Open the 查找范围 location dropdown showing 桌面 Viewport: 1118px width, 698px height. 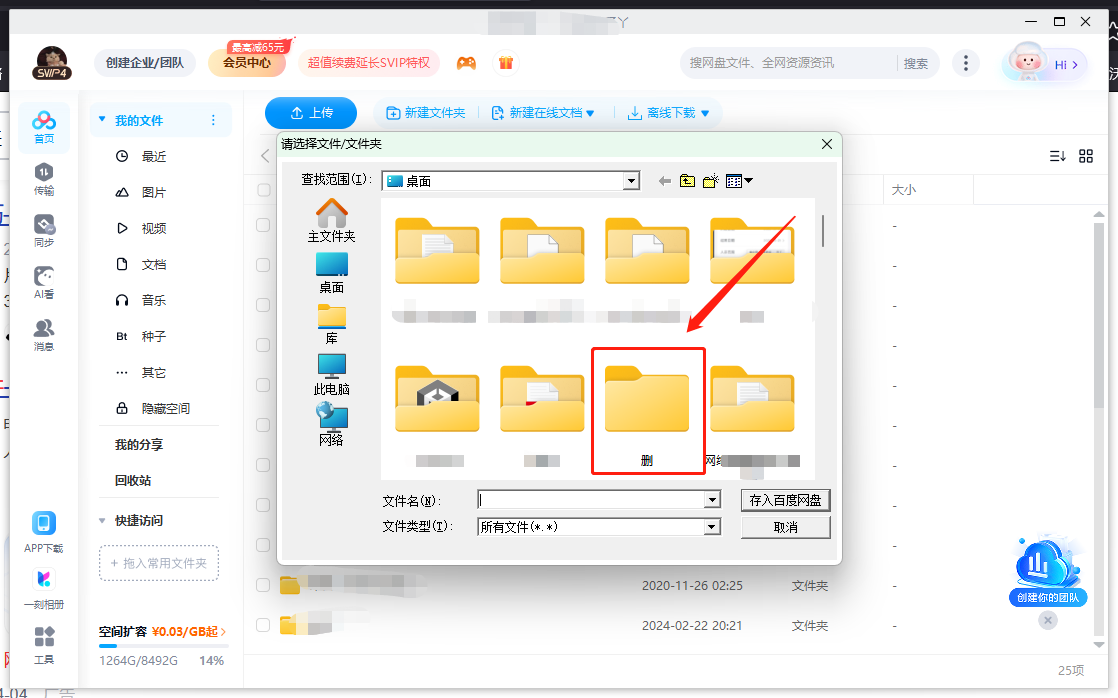pyautogui.click(x=631, y=180)
